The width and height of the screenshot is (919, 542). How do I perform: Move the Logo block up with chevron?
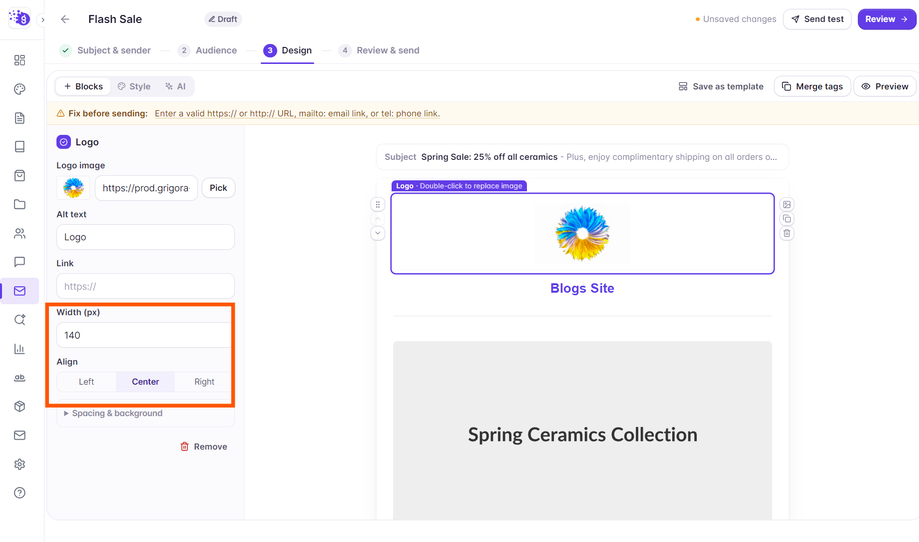[377, 219]
